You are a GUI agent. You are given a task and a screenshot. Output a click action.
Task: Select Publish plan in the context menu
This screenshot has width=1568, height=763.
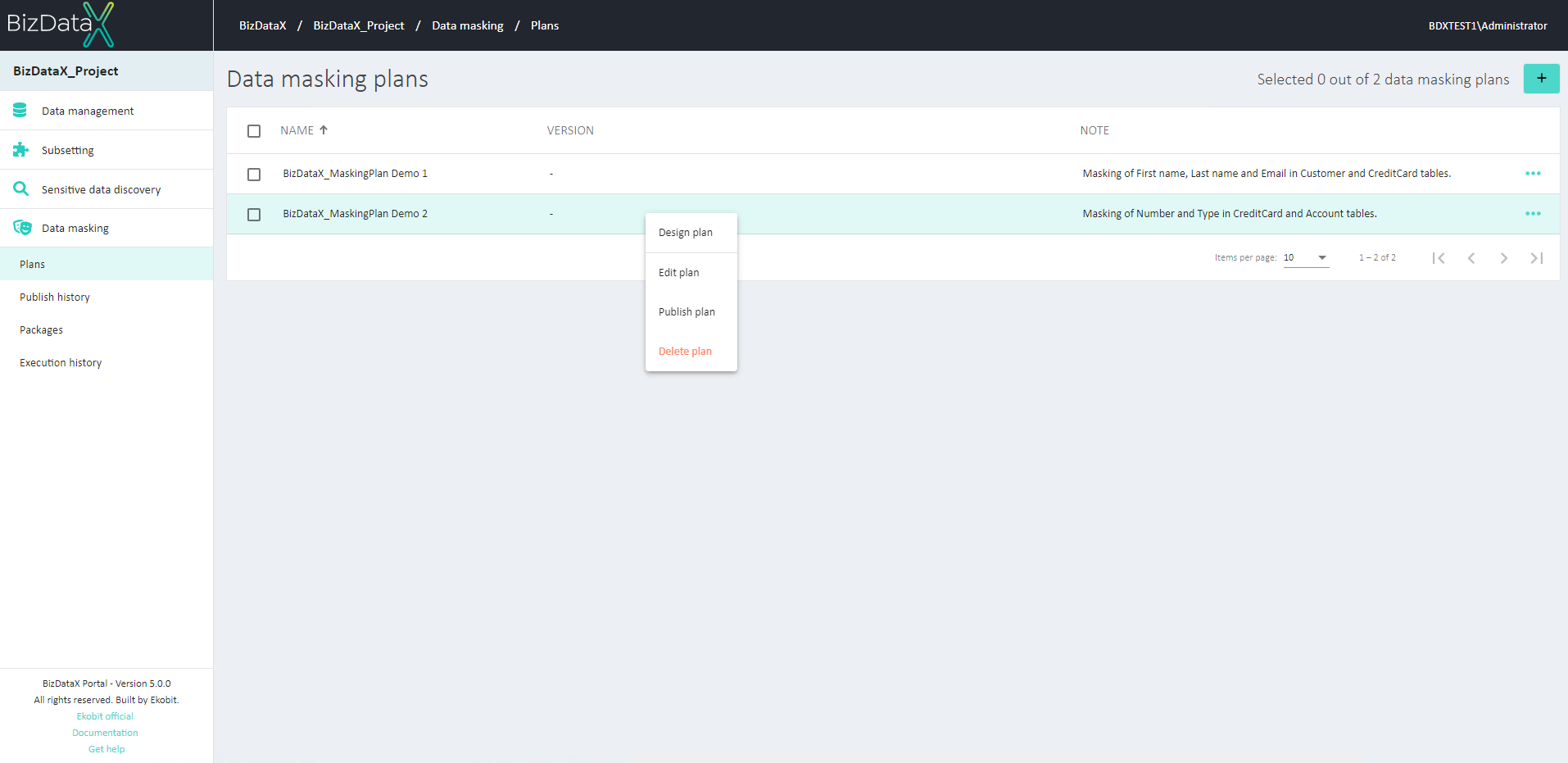[691, 312]
